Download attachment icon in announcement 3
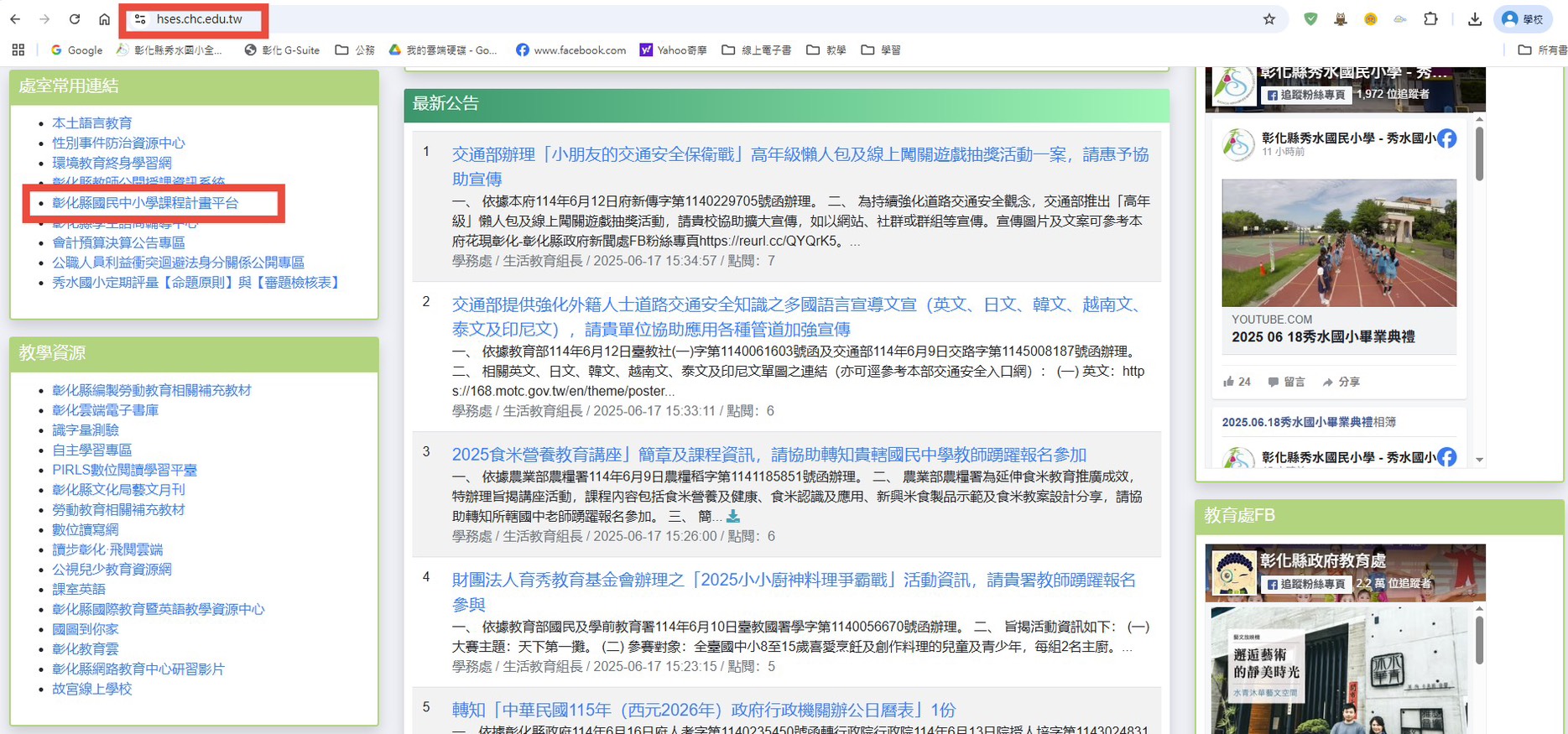The height and width of the screenshot is (734, 1568). (x=733, y=517)
